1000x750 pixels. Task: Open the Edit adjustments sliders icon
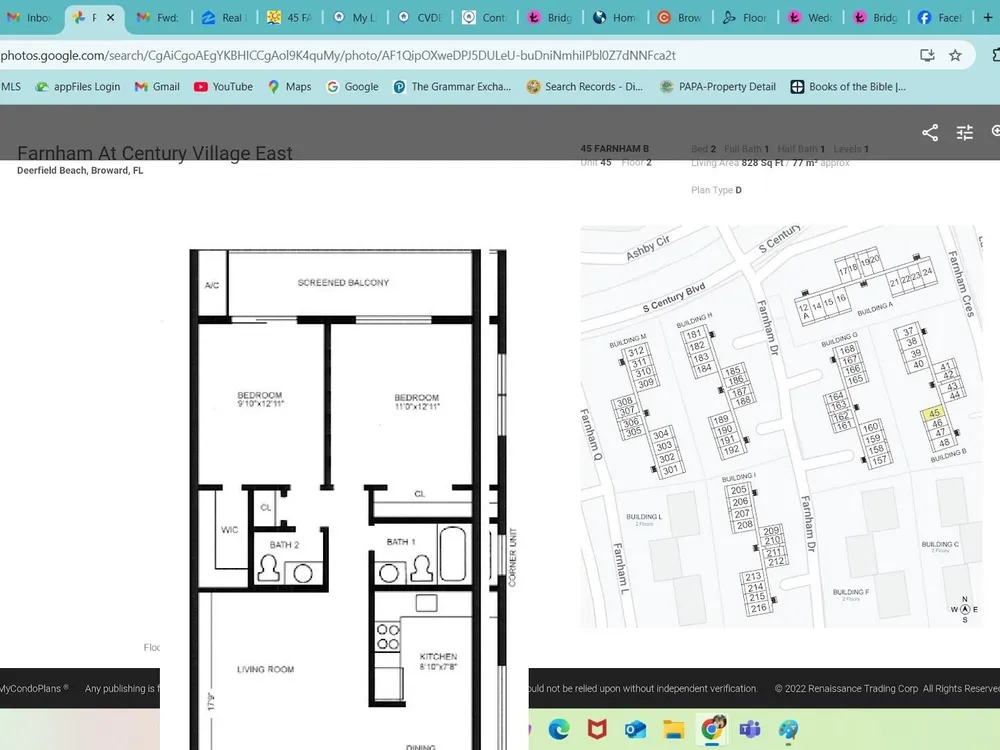[965, 132]
